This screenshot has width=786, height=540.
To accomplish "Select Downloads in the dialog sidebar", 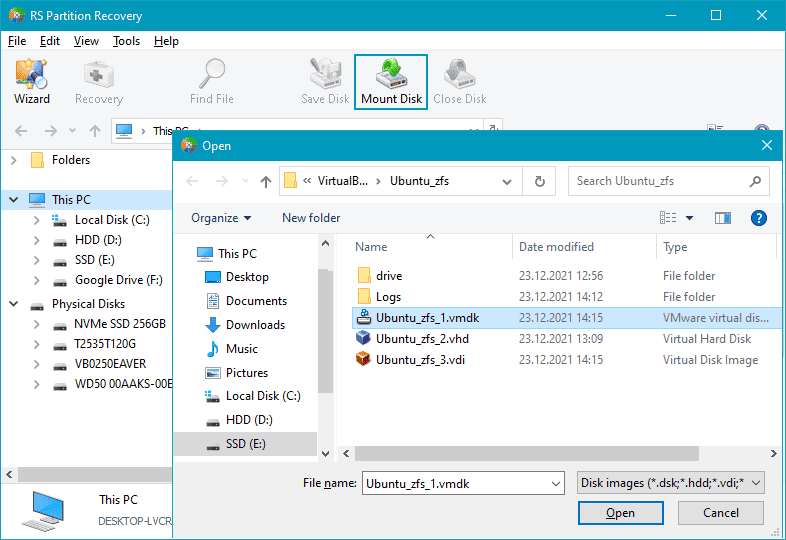I will [255, 325].
